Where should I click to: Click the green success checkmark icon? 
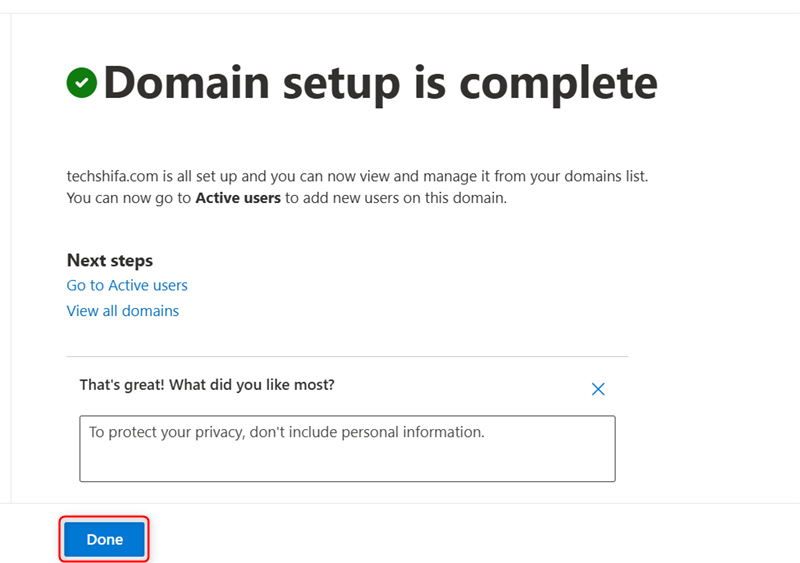pyautogui.click(x=81, y=83)
